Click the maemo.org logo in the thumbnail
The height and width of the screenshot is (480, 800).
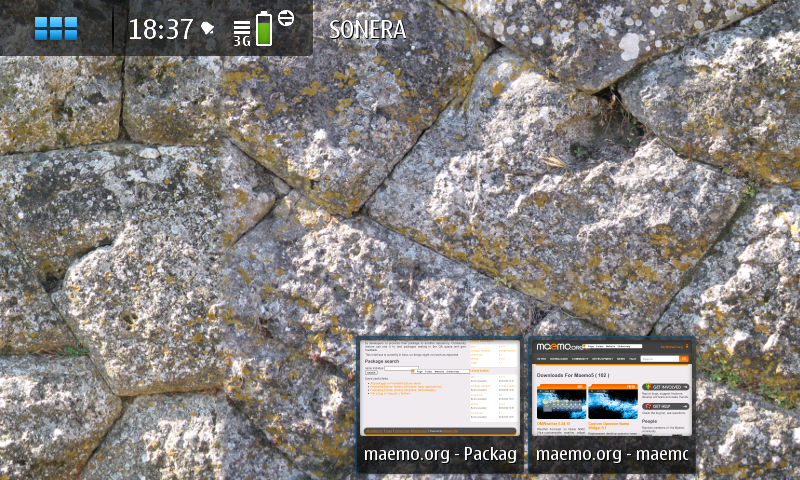tap(558, 346)
